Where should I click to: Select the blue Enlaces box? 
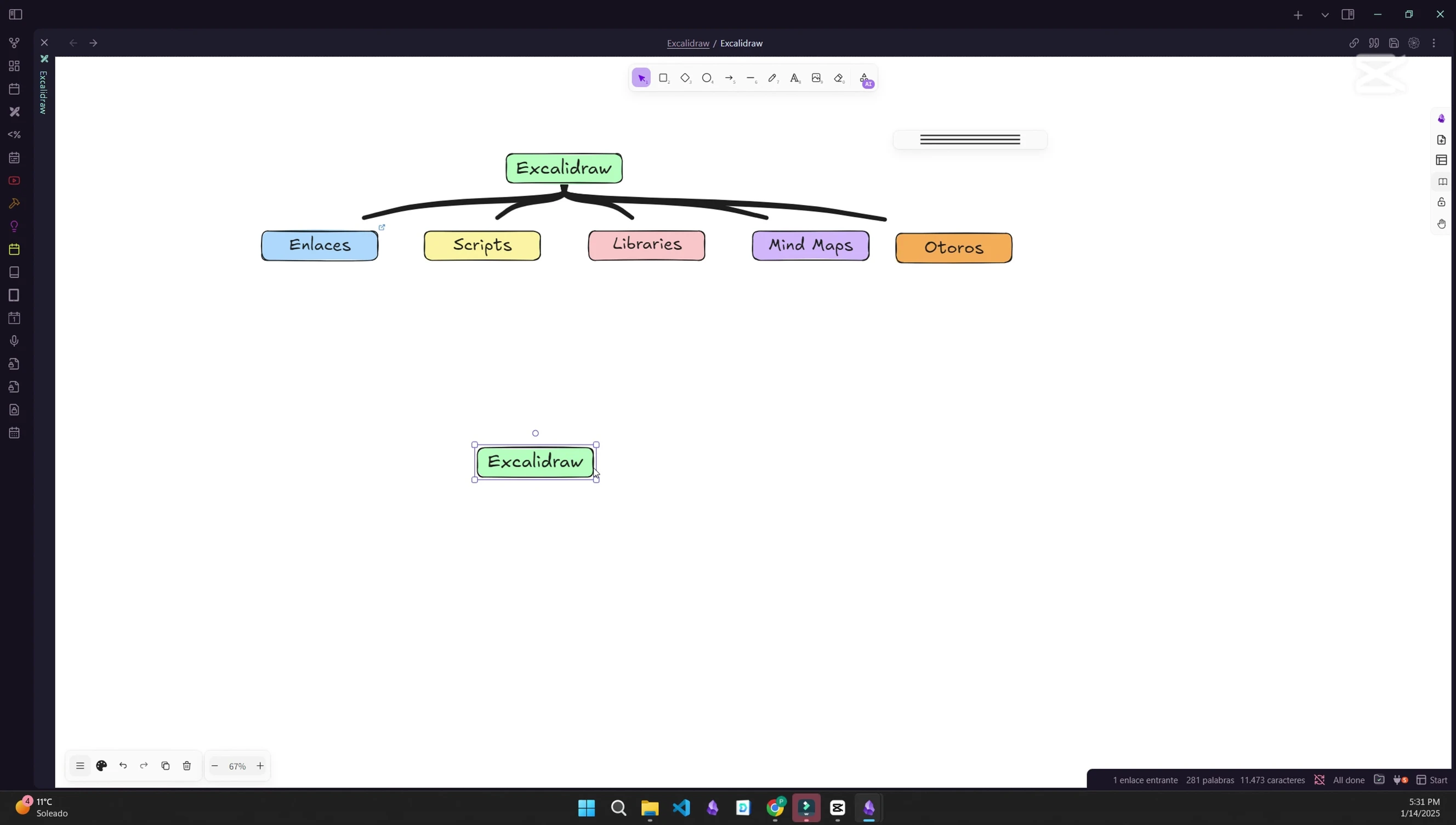click(x=320, y=246)
